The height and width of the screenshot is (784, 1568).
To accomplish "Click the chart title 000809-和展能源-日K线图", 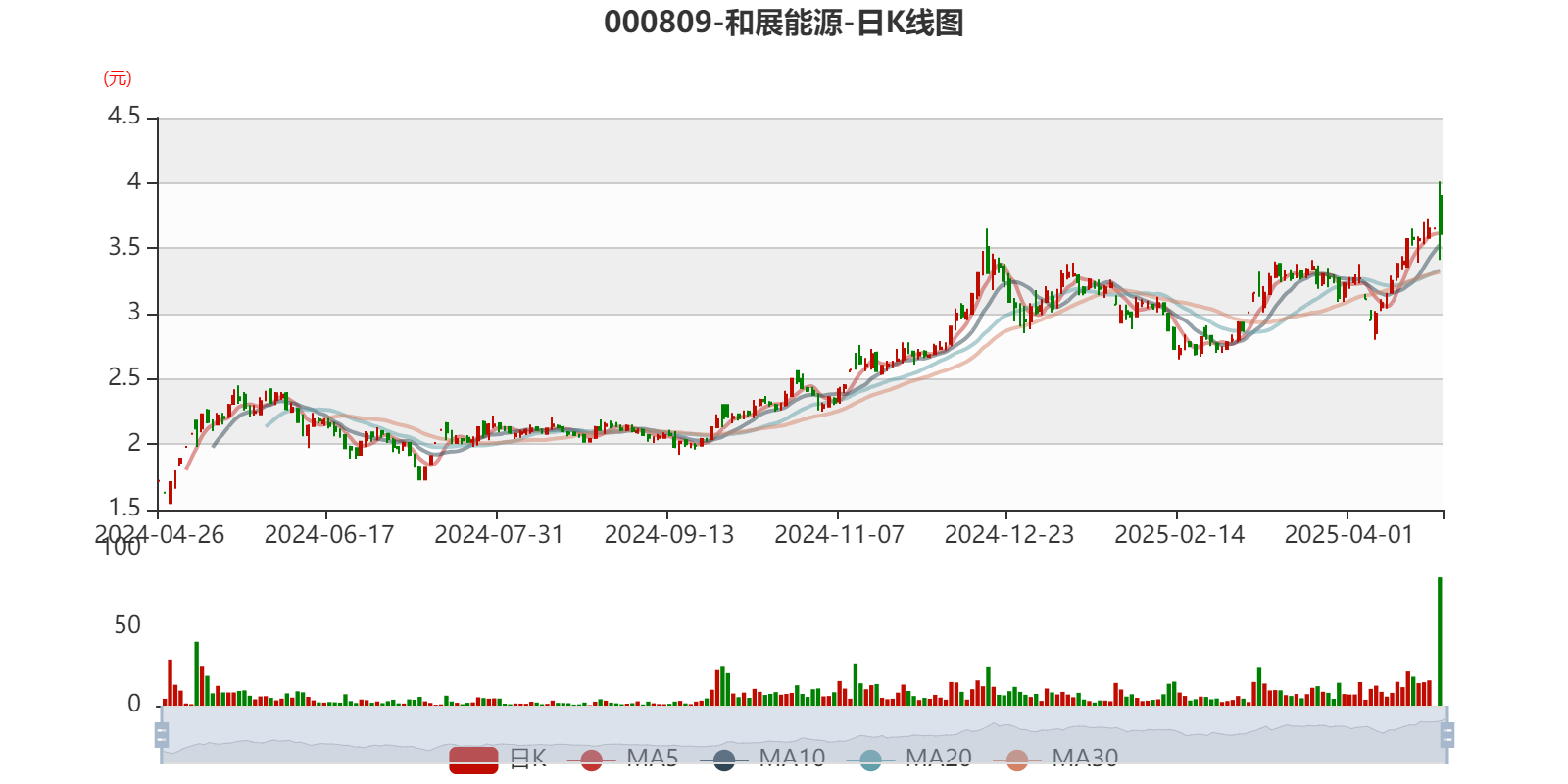I will point(784,23).
